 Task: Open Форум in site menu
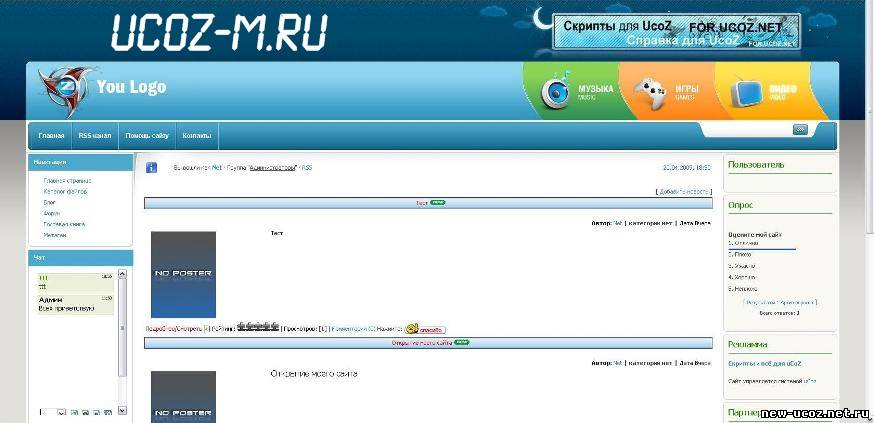[52, 213]
